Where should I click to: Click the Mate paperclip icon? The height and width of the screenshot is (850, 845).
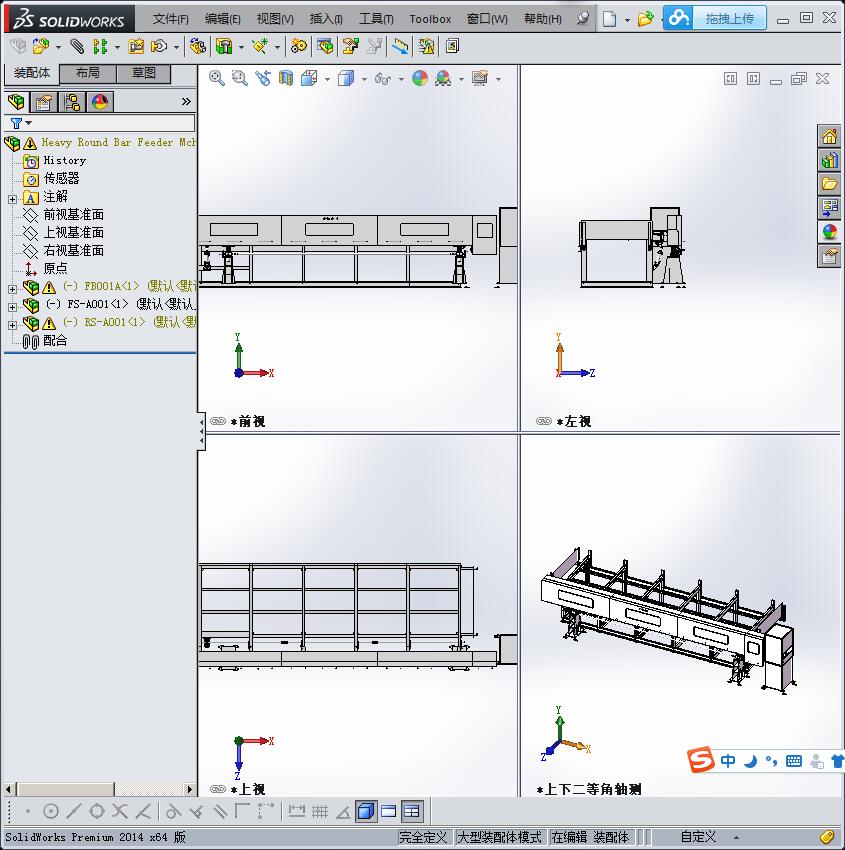click(x=78, y=47)
